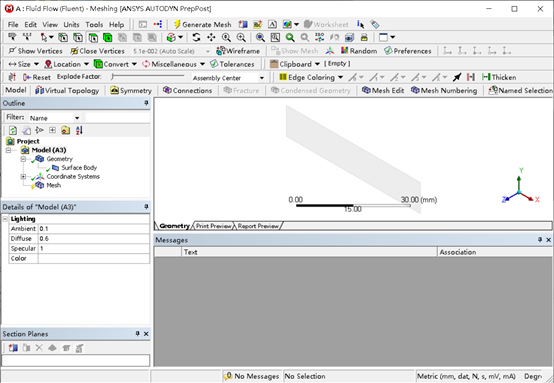The height and width of the screenshot is (383, 554).
Task: Open the Tools menu
Action: click(94, 24)
